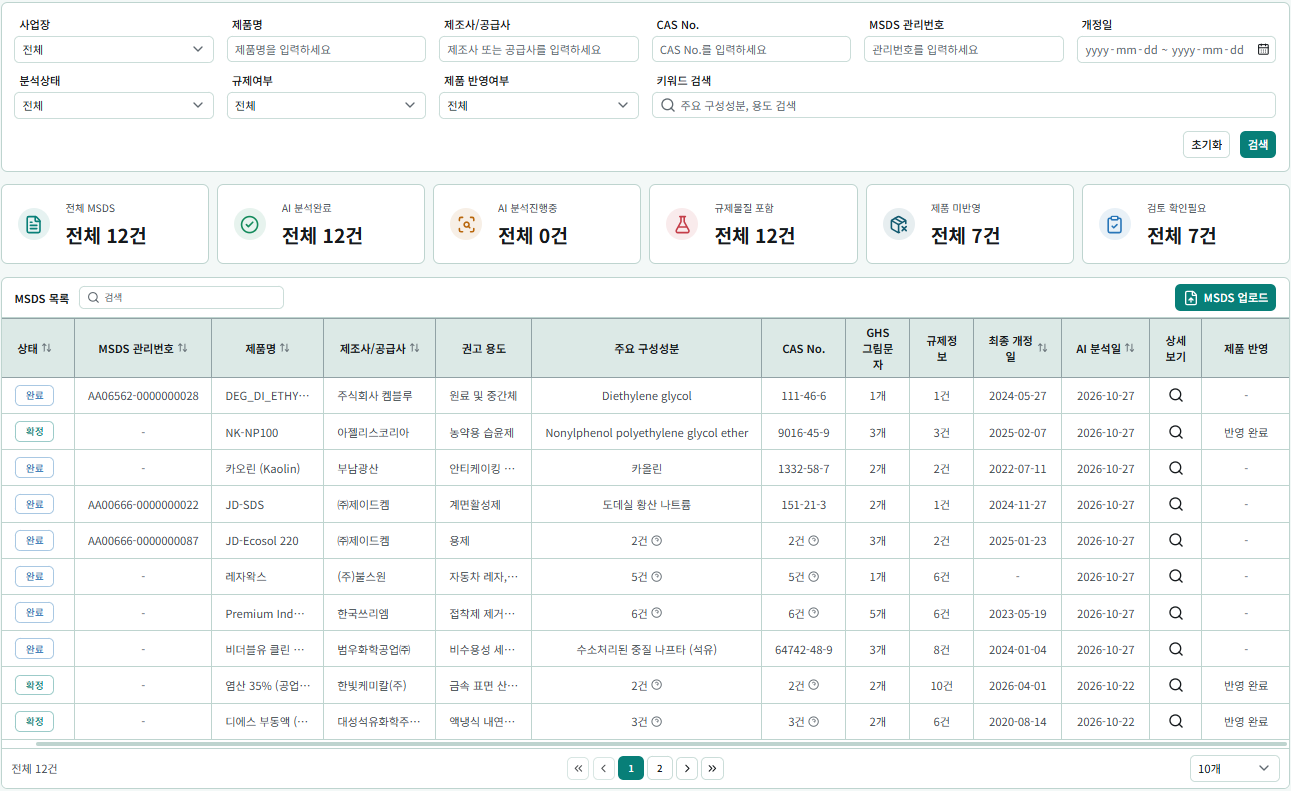Sort by 최종 개정일 column arrows
1291x791 pixels.
[x=1042, y=348]
